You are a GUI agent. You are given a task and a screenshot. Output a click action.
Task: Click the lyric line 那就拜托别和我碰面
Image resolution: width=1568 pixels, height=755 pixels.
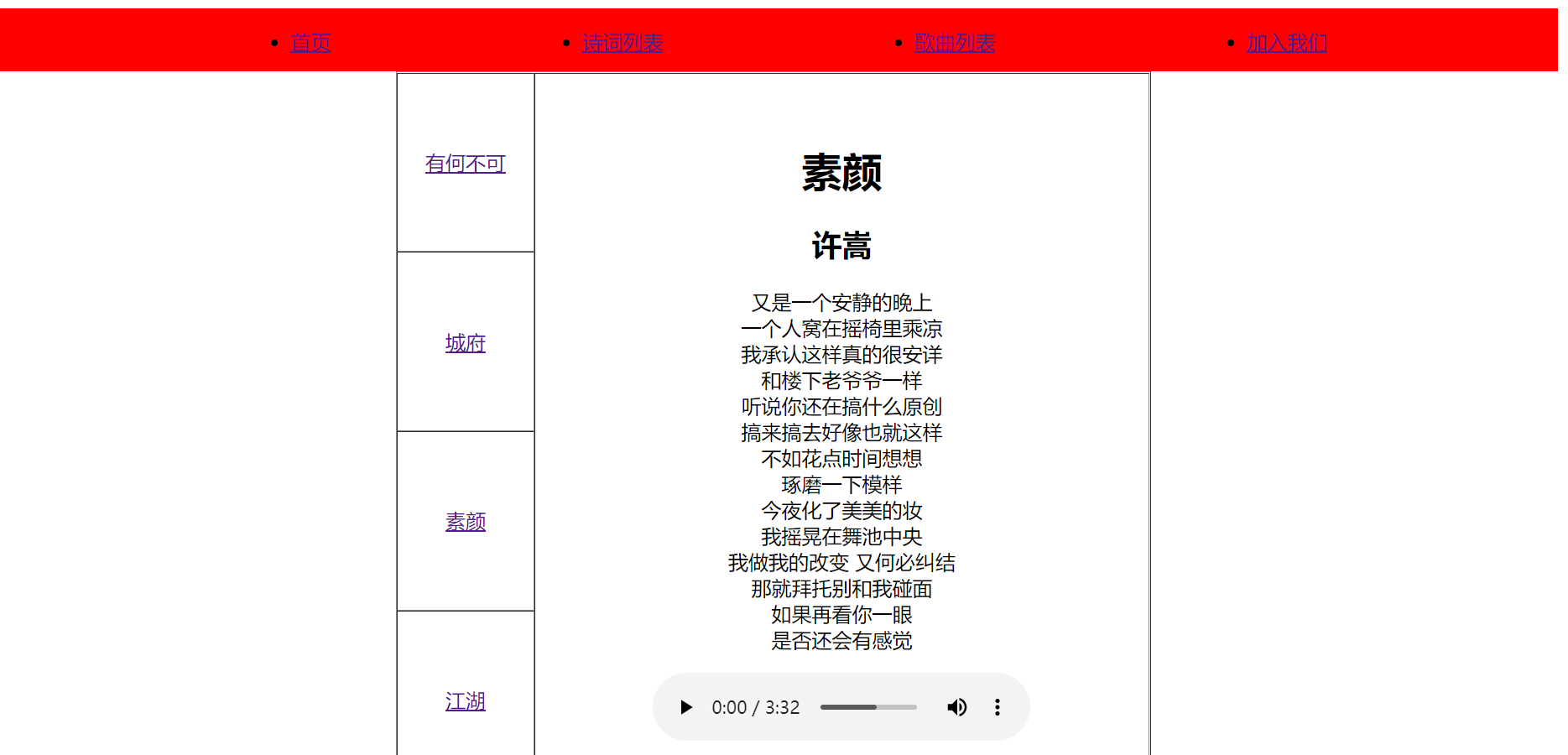coord(842,589)
